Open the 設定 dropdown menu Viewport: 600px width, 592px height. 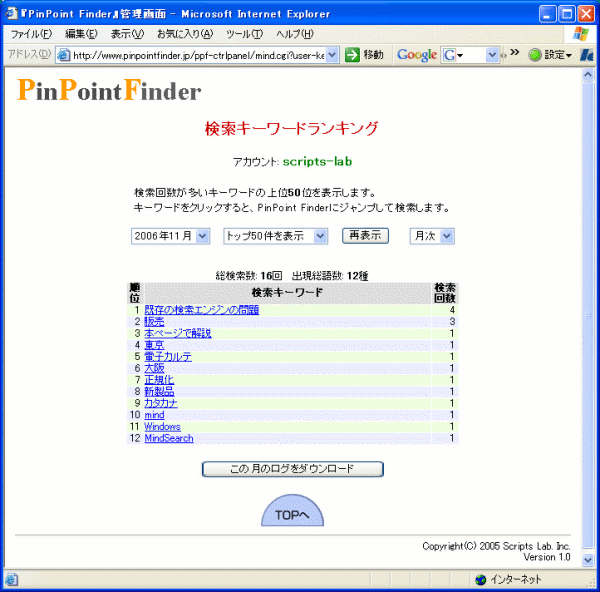[558, 55]
